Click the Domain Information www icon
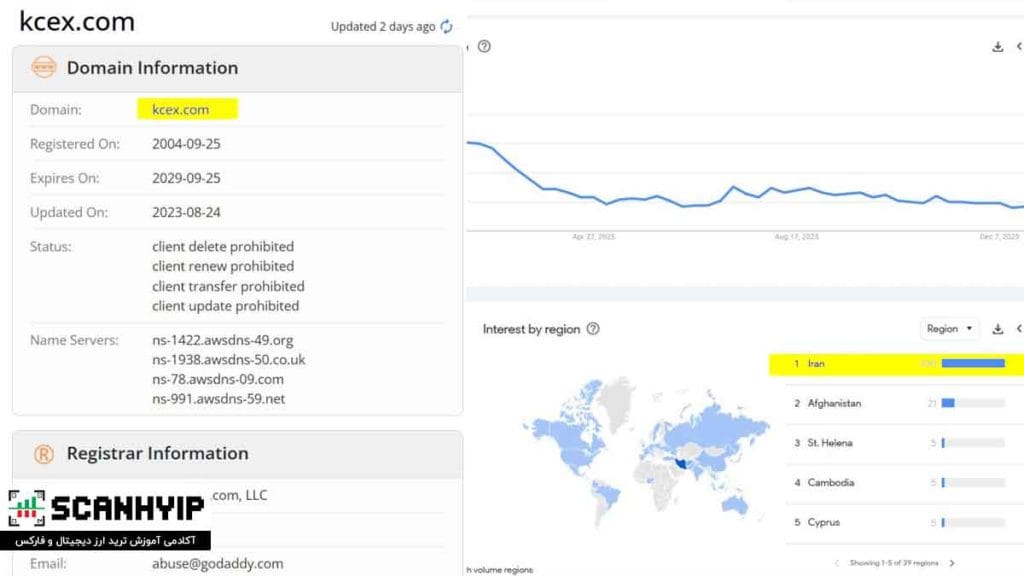The image size is (1024, 576). click(44, 67)
